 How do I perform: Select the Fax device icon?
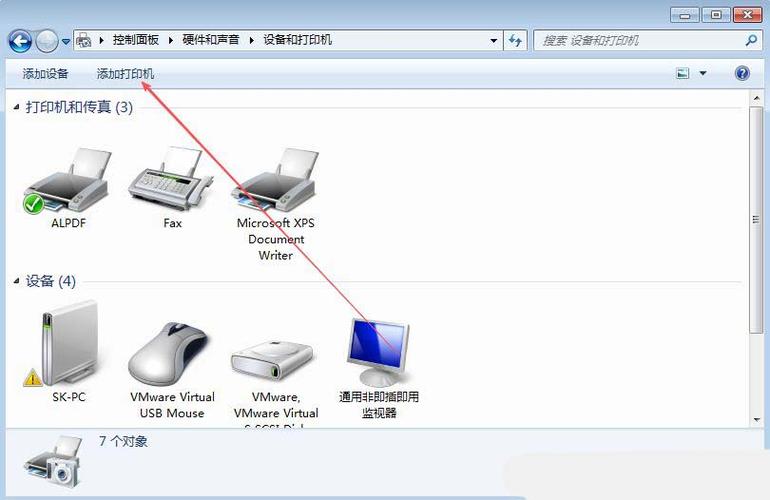point(171,179)
